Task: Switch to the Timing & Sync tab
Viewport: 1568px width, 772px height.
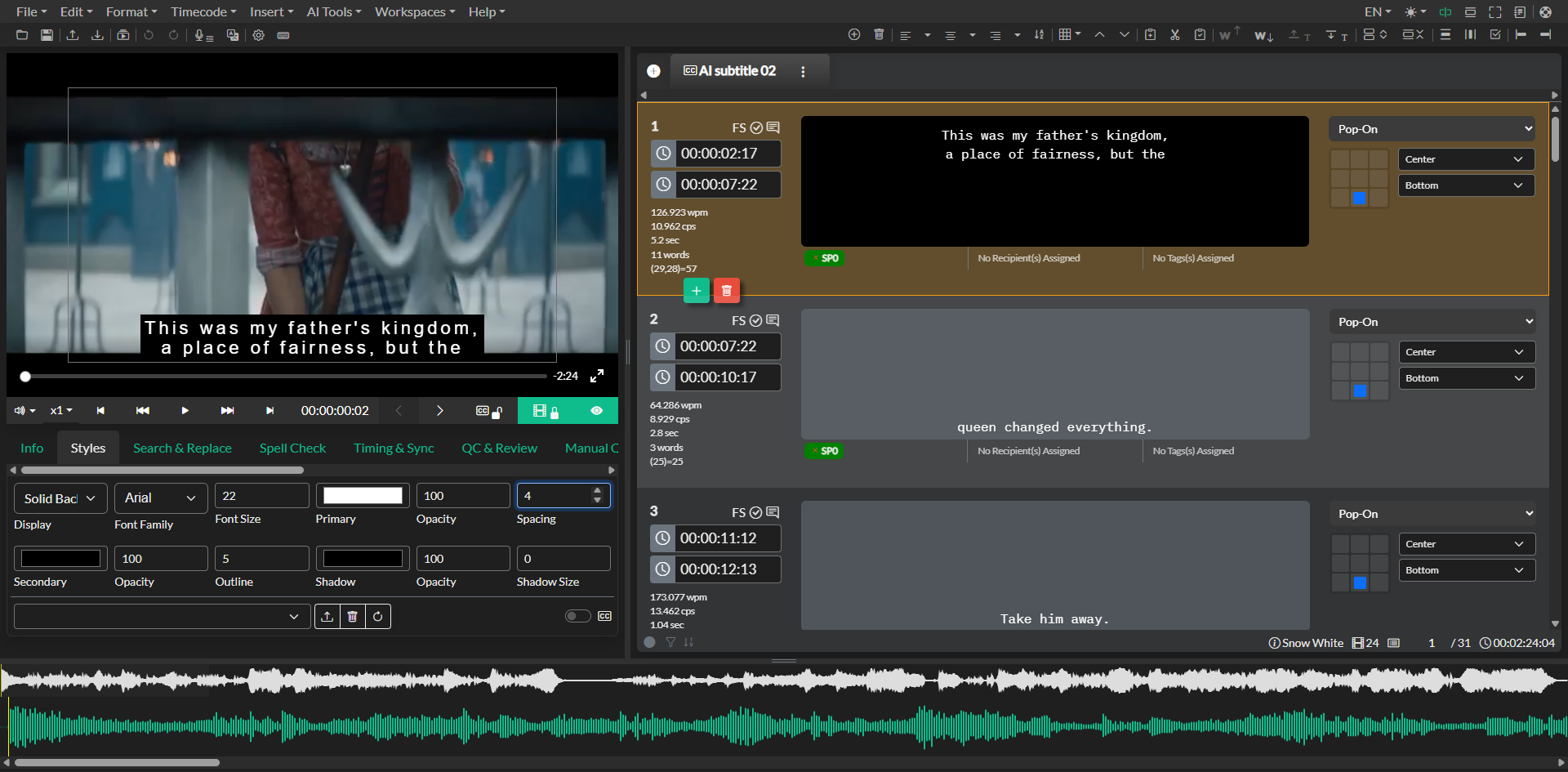Action: [x=394, y=448]
